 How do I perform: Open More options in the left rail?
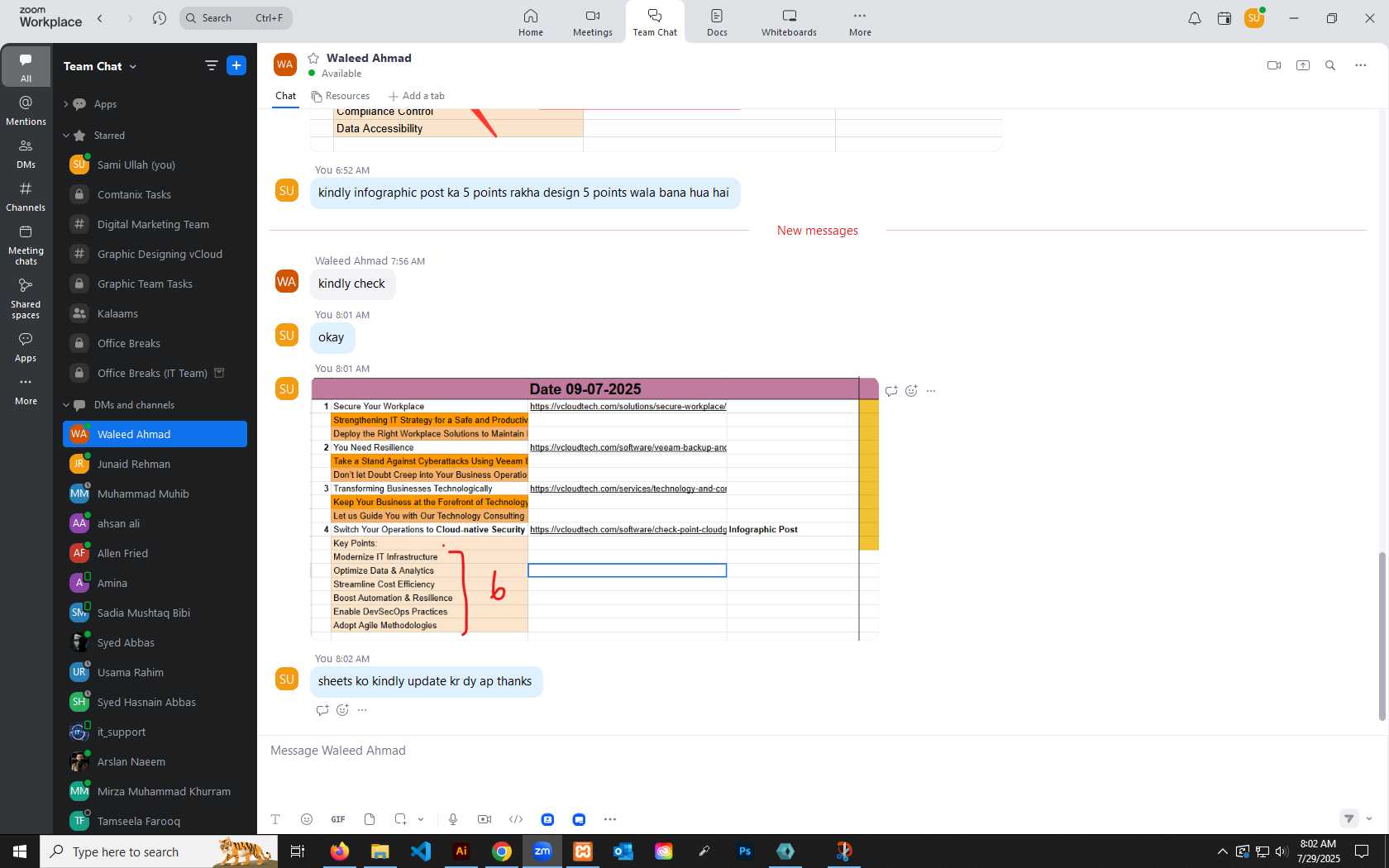pyautogui.click(x=26, y=390)
